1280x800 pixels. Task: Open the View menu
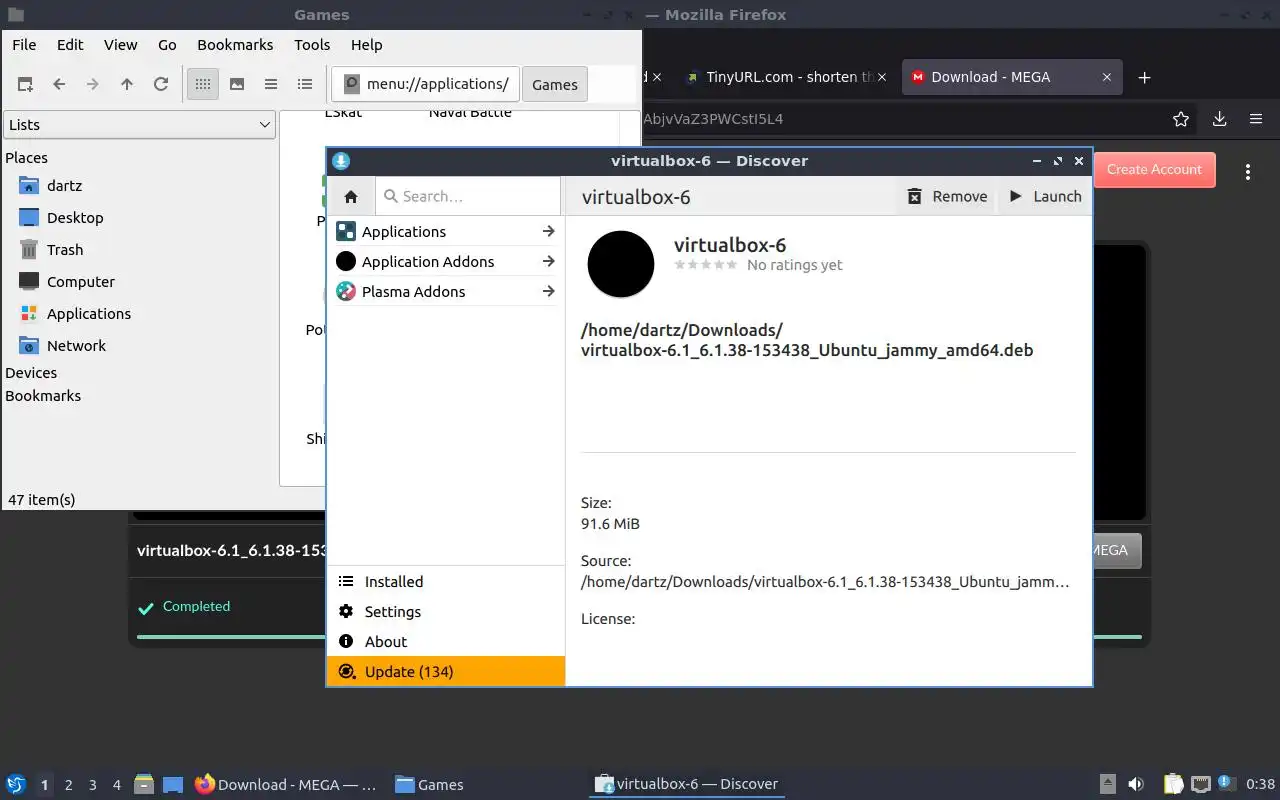120,44
